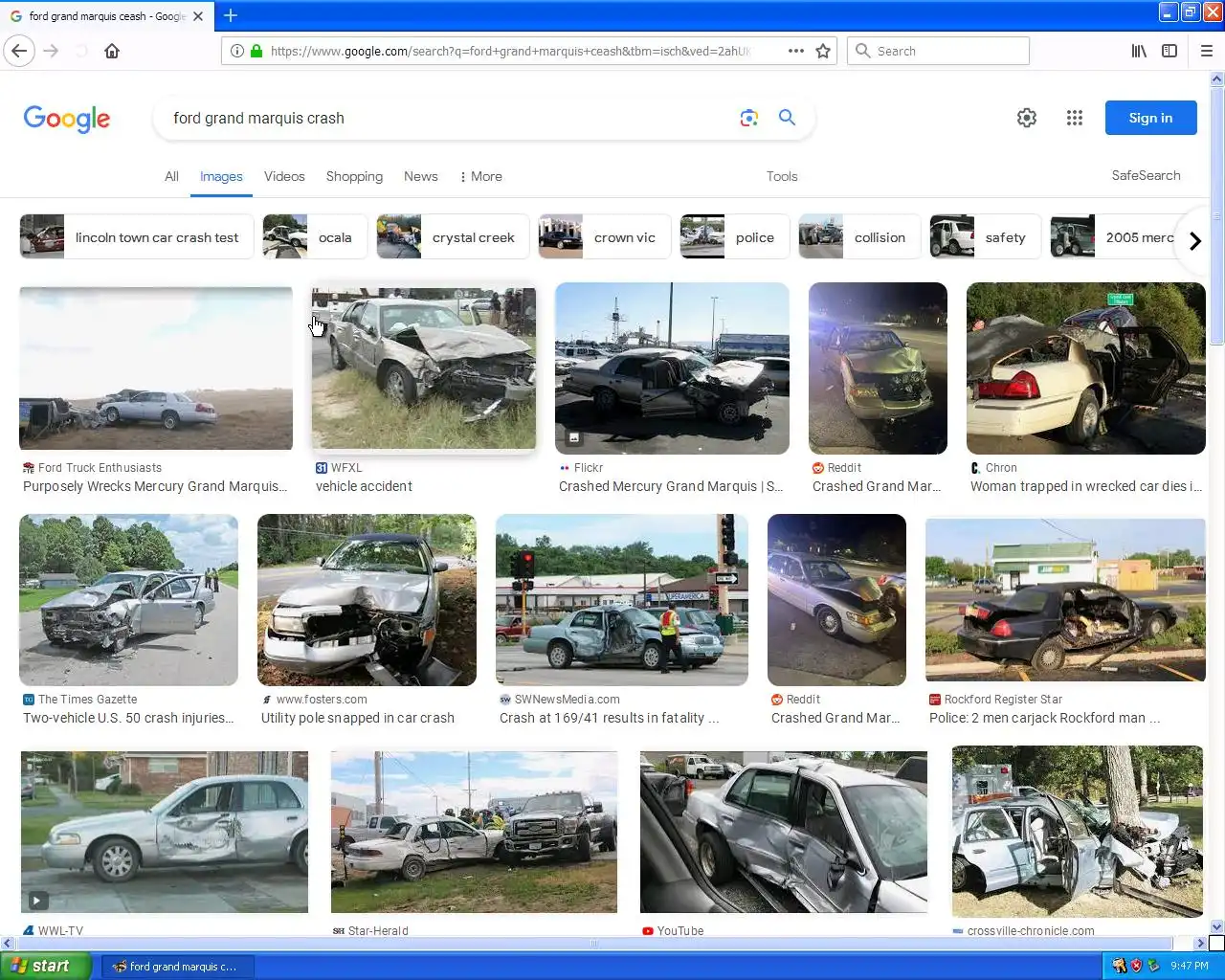Open the Ford Truck Enthusiasts image thumbnail

click(x=156, y=368)
